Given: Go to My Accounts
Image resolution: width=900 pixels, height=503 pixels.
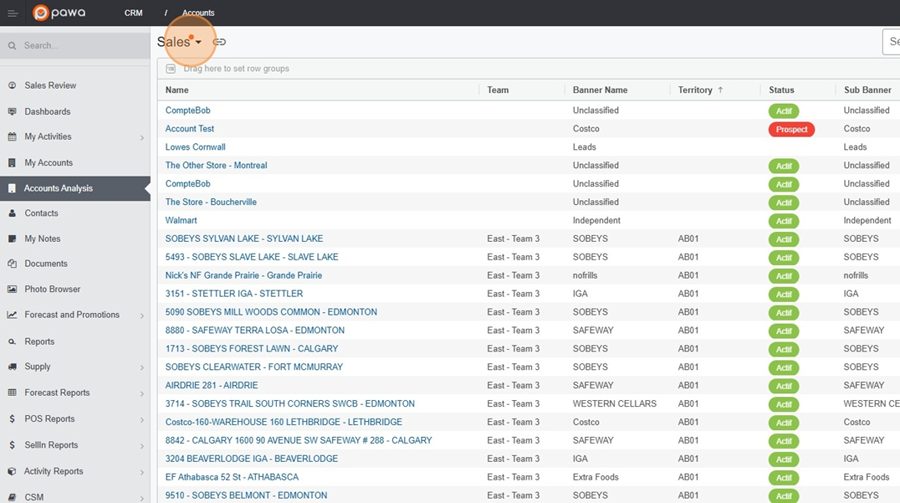Looking at the screenshot, I should pos(48,162).
